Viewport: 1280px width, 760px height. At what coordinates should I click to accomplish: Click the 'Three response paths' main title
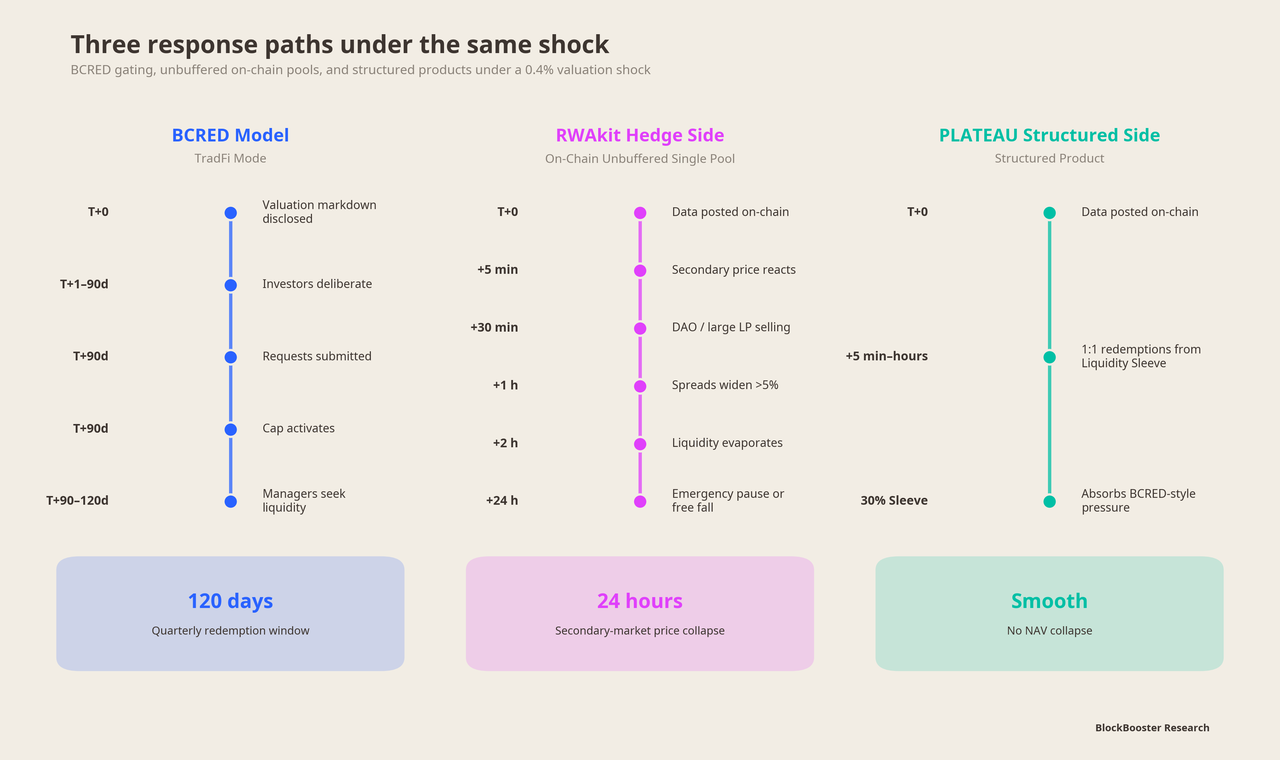[x=340, y=45]
